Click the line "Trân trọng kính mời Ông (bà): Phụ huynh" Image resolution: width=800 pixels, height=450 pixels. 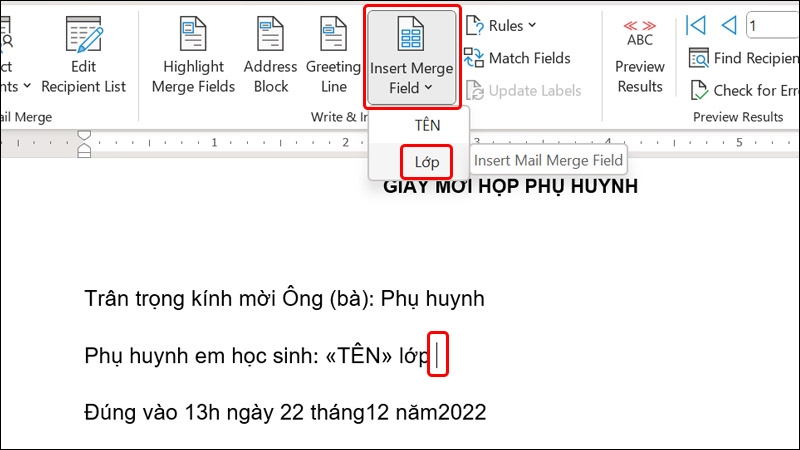284,299
